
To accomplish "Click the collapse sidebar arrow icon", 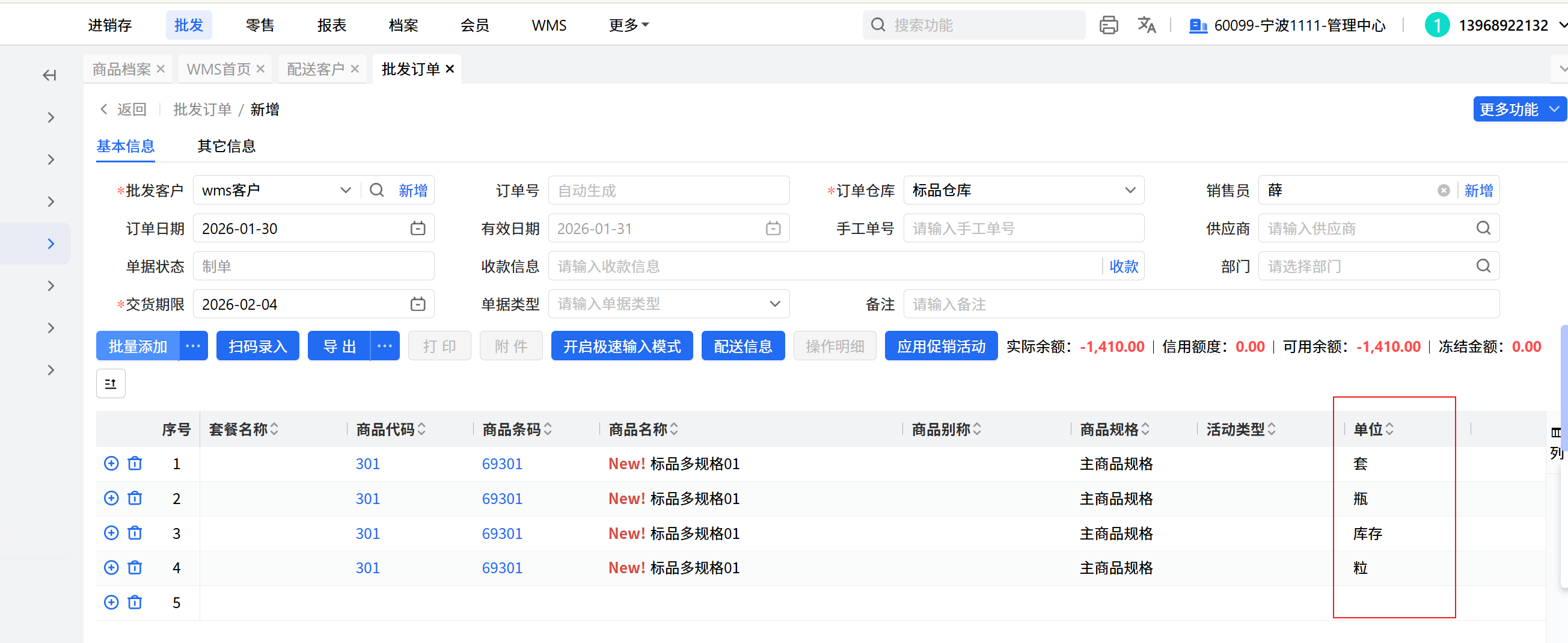I will 49,75.
